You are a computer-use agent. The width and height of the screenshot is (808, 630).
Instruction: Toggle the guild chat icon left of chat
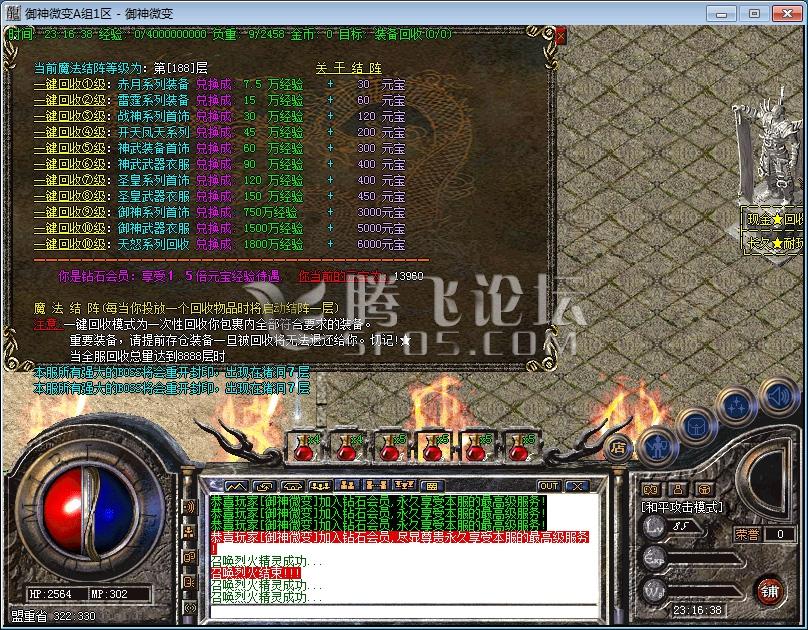(x=190, y=557)
